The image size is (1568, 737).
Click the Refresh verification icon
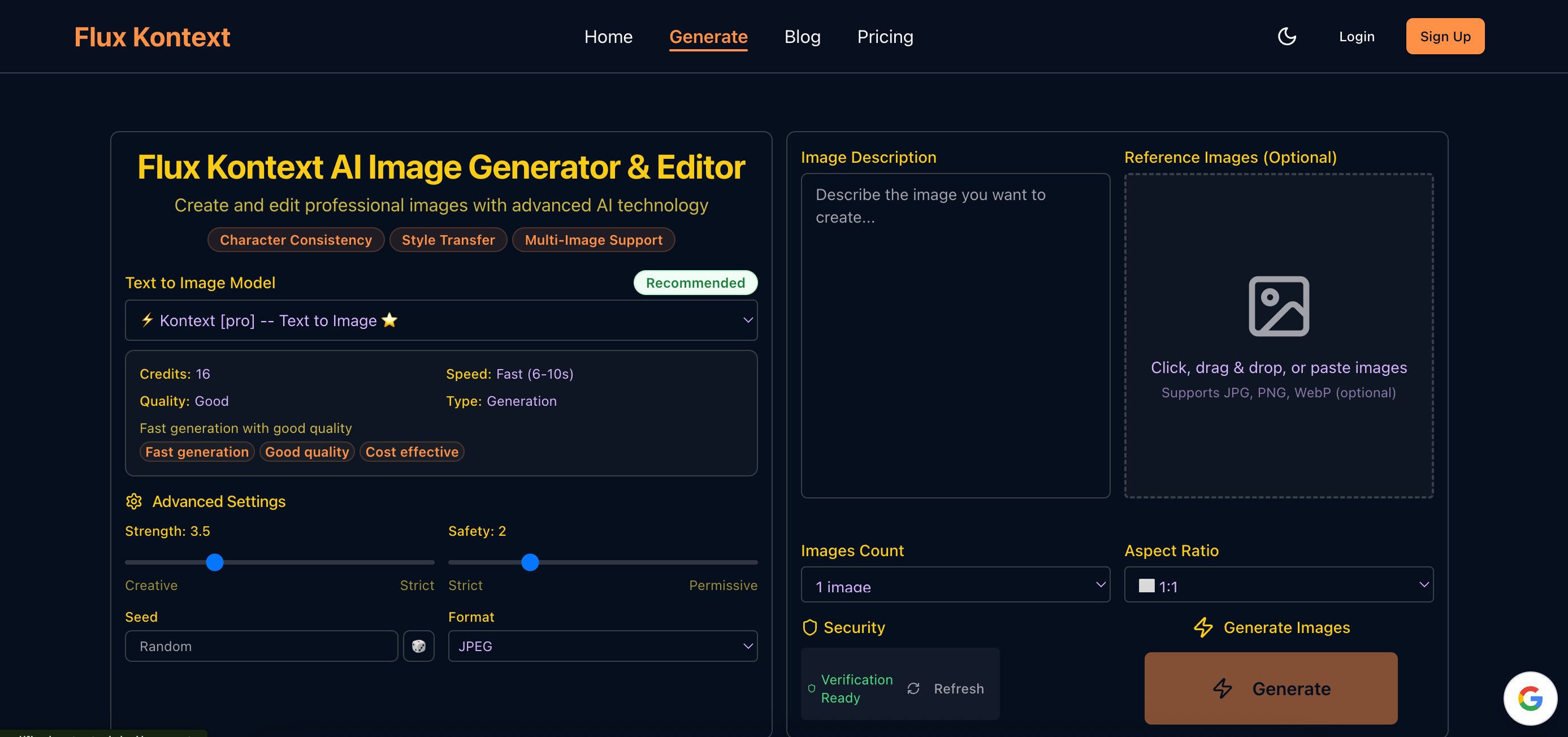pyautogui.click(x=913, y=688)
